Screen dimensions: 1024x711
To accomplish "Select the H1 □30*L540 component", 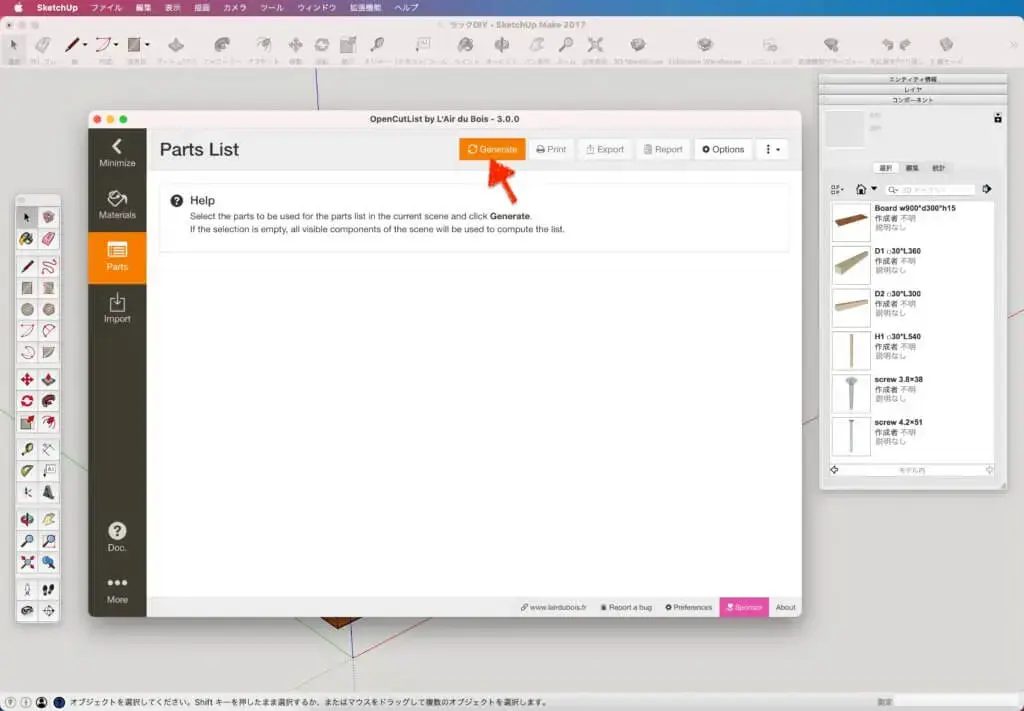I will click(912, 350).
